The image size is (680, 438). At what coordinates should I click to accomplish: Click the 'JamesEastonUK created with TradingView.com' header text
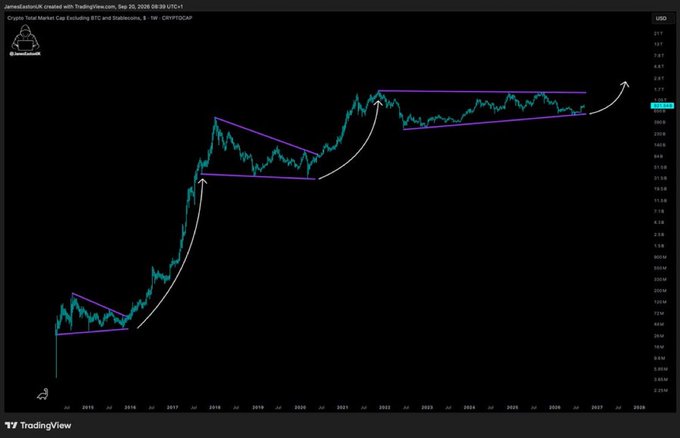coord(60,7)
